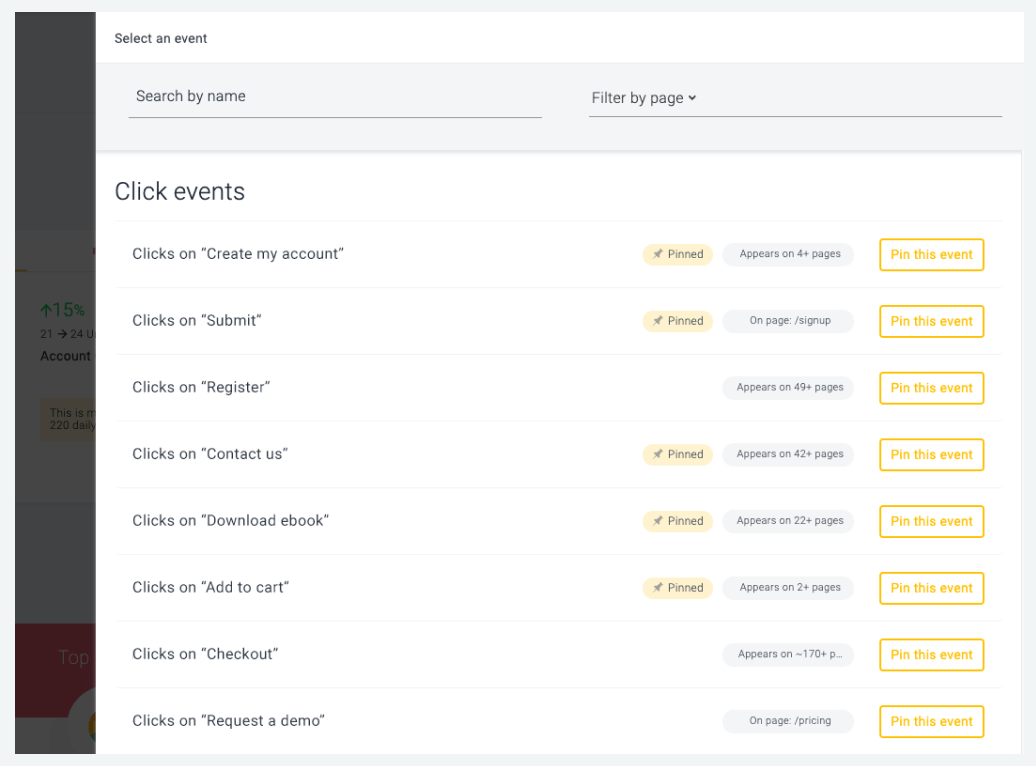This screenshot has width=1036, height=766.
Task: Click "Appears on 49+ pages" tag
Action: (x=789, y=388)
